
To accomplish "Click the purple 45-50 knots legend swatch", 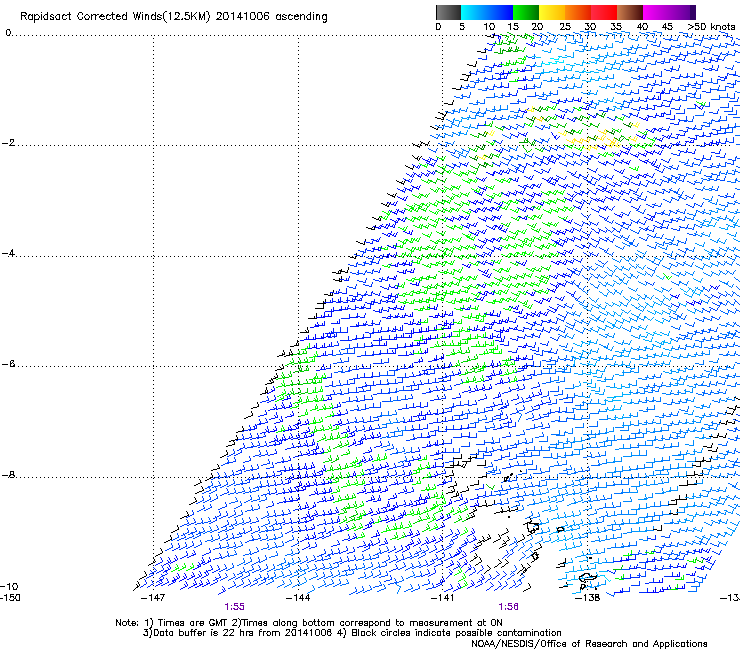I will coord(682,12).
